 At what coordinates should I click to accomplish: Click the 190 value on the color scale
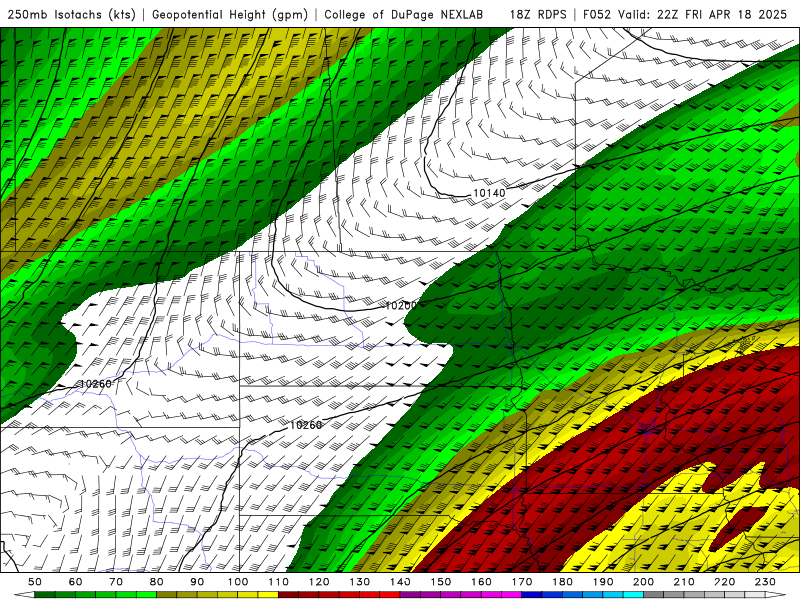tap(603, 582)
